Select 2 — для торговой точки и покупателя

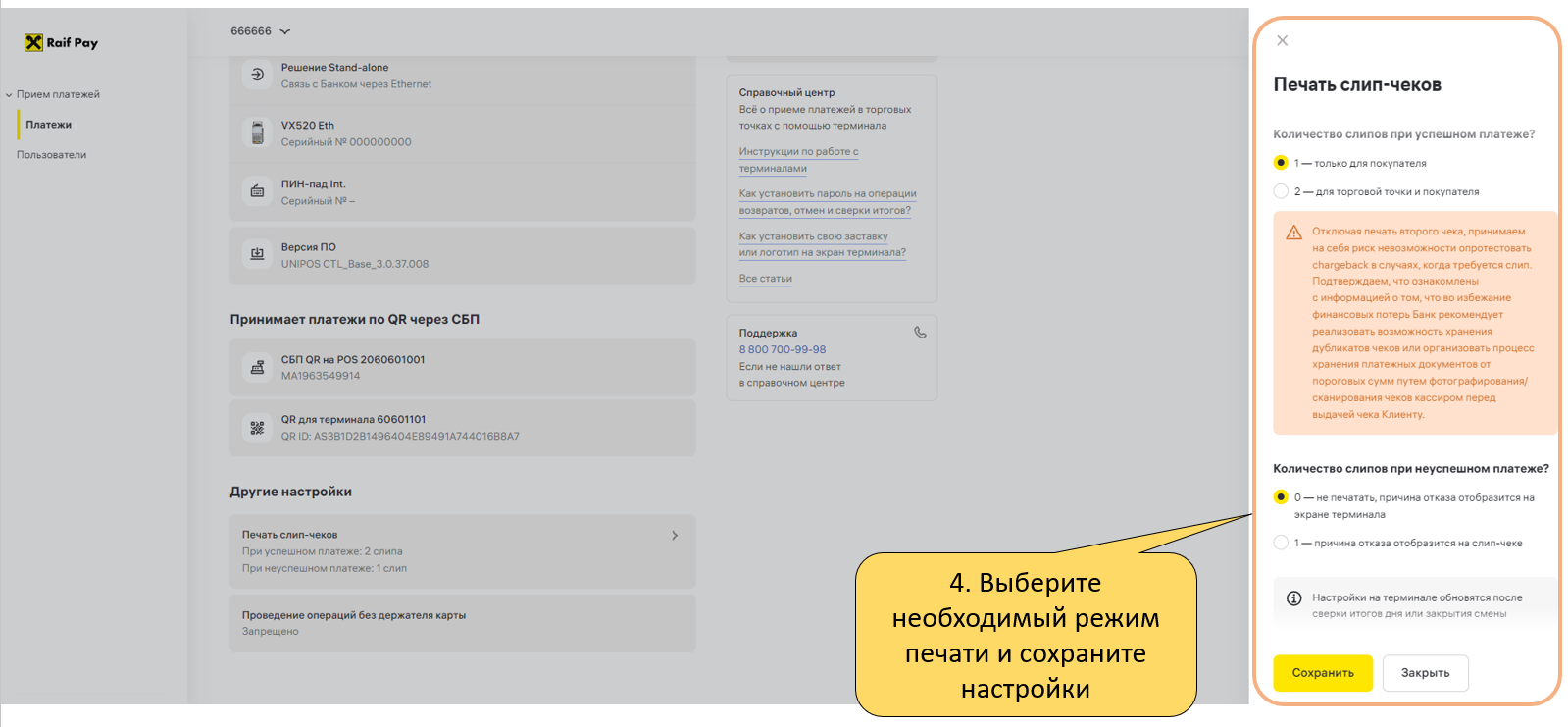pyautogui.click(x=1280, y=191)
